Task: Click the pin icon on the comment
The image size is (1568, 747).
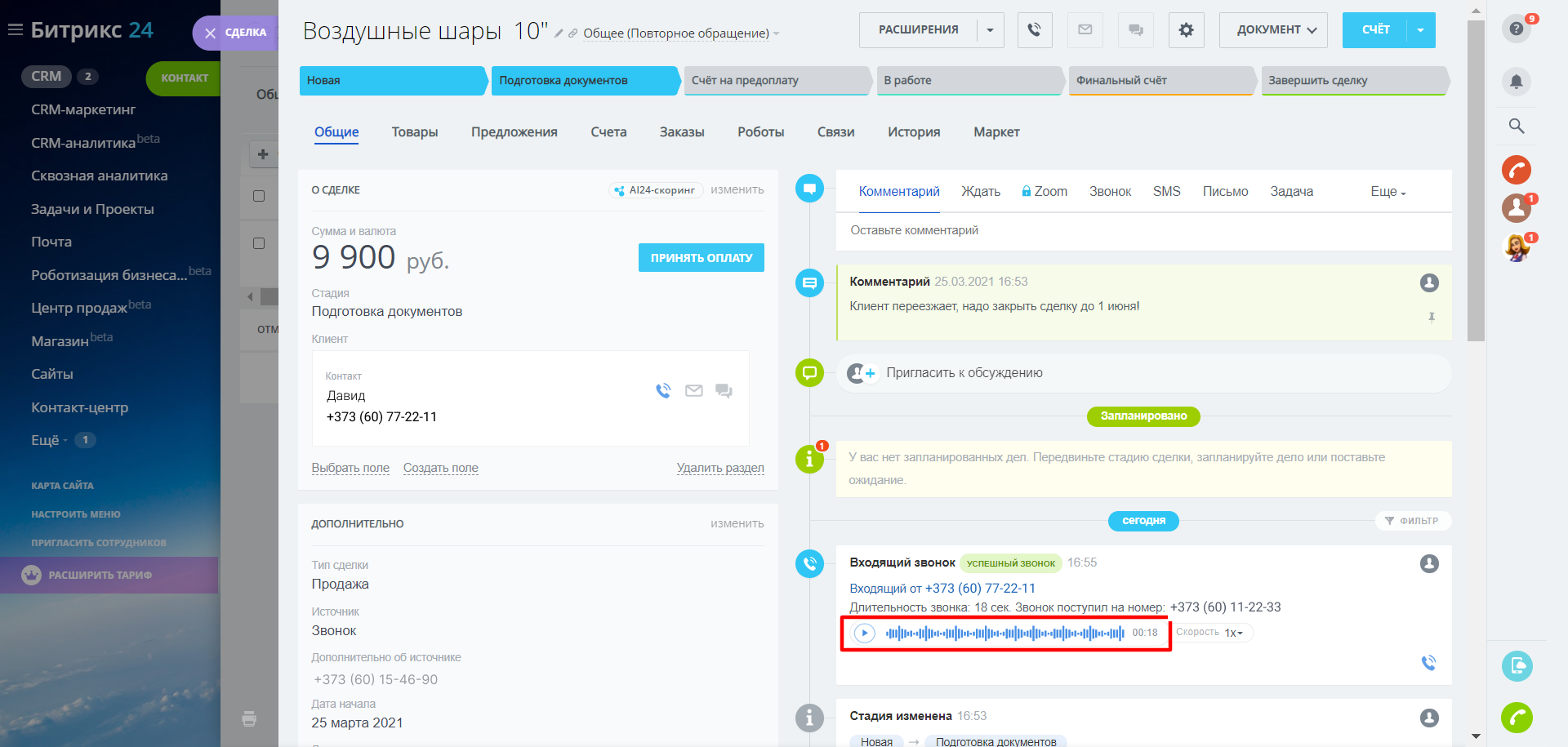Action: pos(1431,318)
